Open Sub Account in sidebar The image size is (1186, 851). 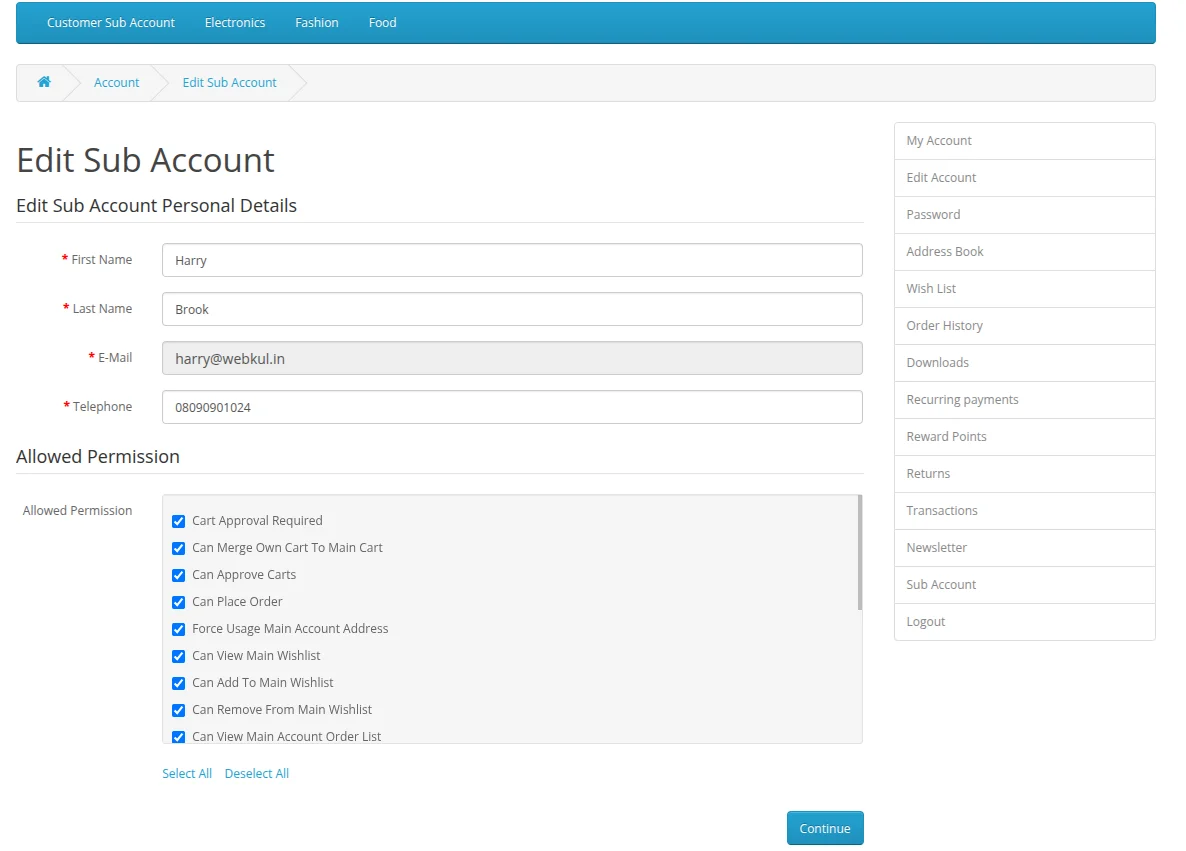click(x=1024, y=585)
